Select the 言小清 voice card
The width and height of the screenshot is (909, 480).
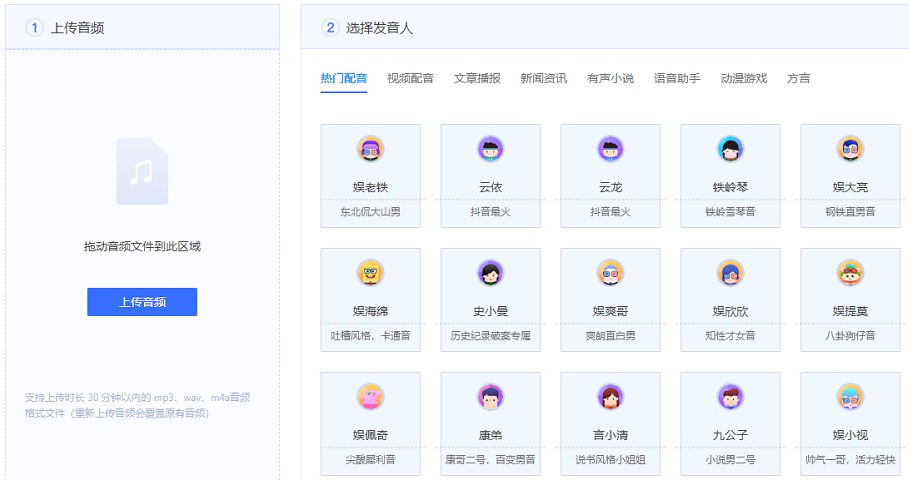pos(610,422)
